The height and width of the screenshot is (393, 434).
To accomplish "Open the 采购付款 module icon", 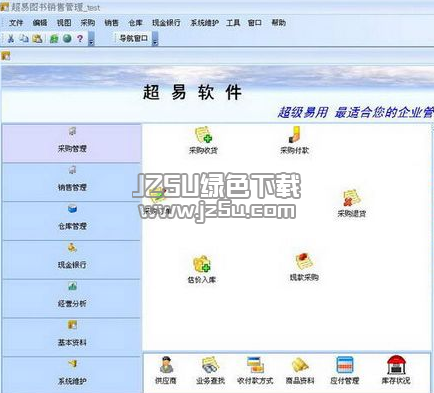I will coord(294,140).
